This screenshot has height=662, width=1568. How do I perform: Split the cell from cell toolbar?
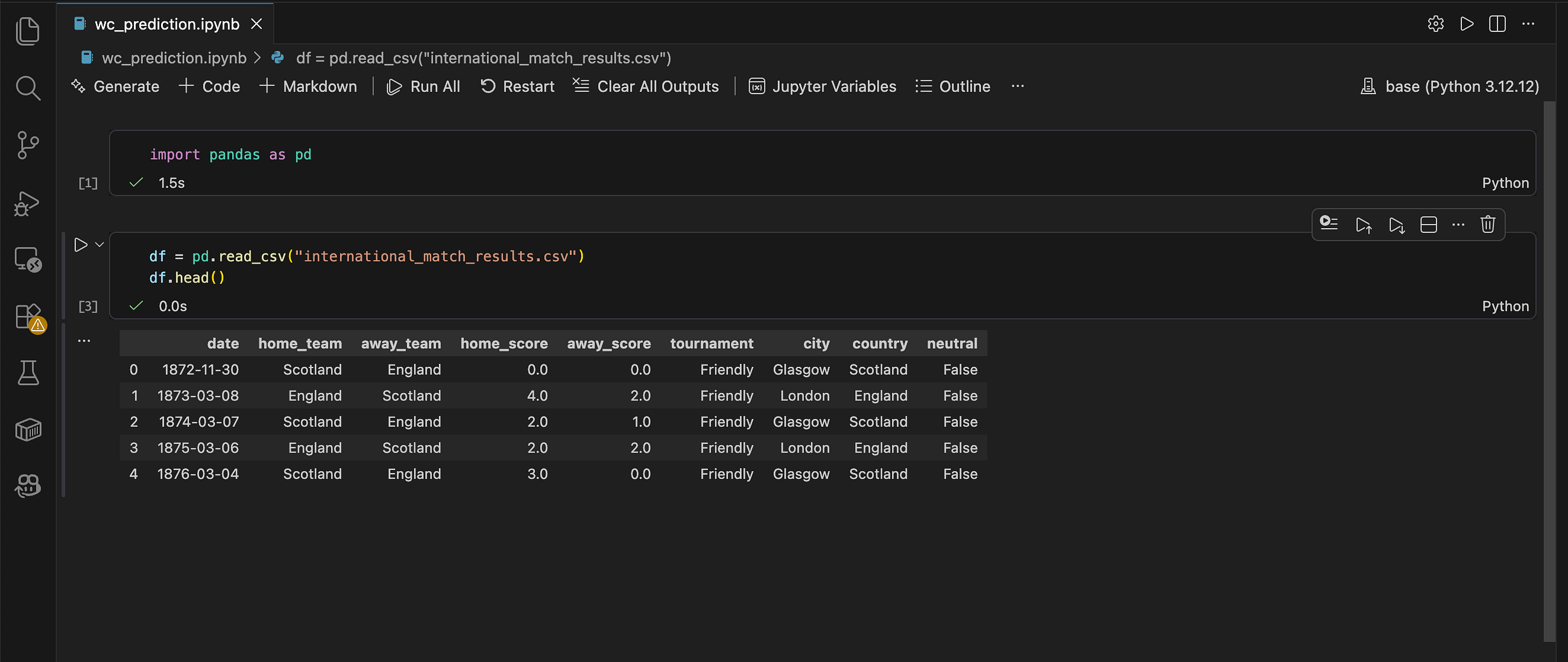click(1428, 224)
